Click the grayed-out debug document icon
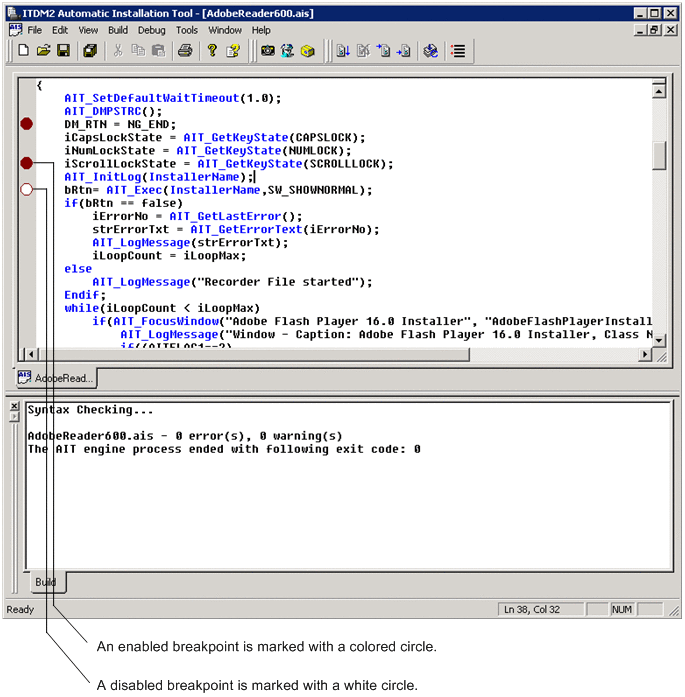Screen dimensions: 685x697 click(363, 51)
